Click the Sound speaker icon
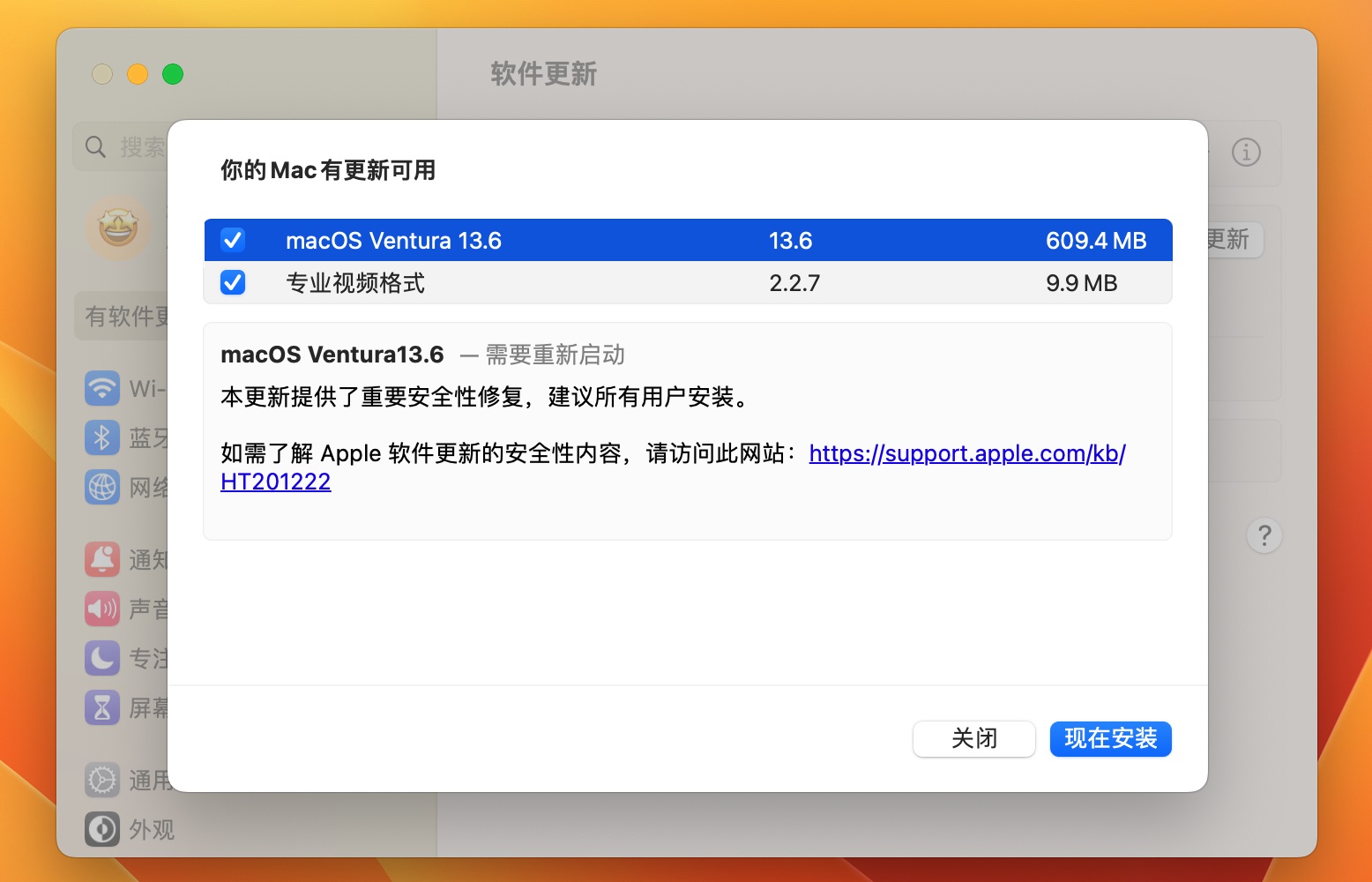This screenshot has height=882, width=1372. pyautogui.click(x=102, y=609)
